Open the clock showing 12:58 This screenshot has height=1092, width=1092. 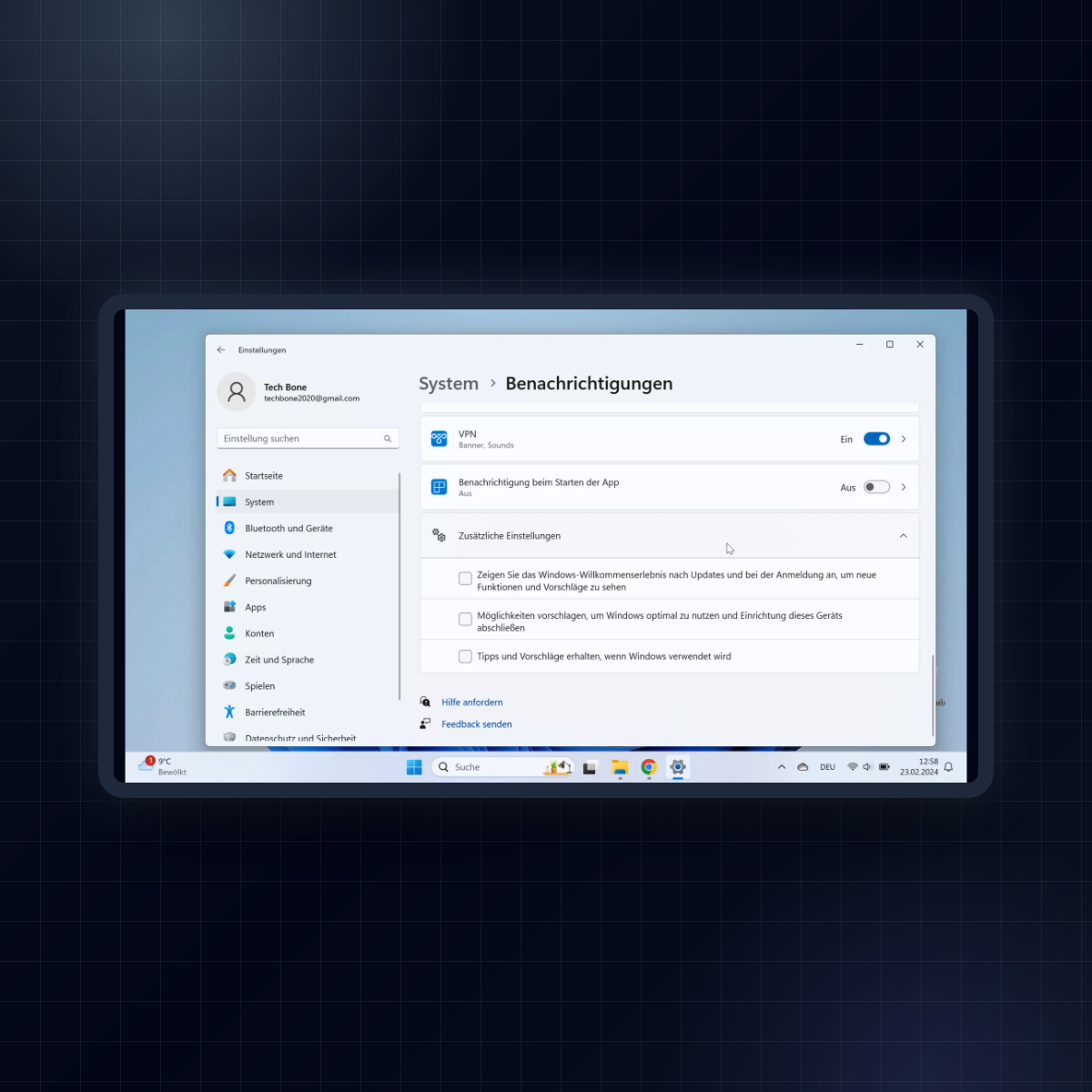tap(919, 767)
